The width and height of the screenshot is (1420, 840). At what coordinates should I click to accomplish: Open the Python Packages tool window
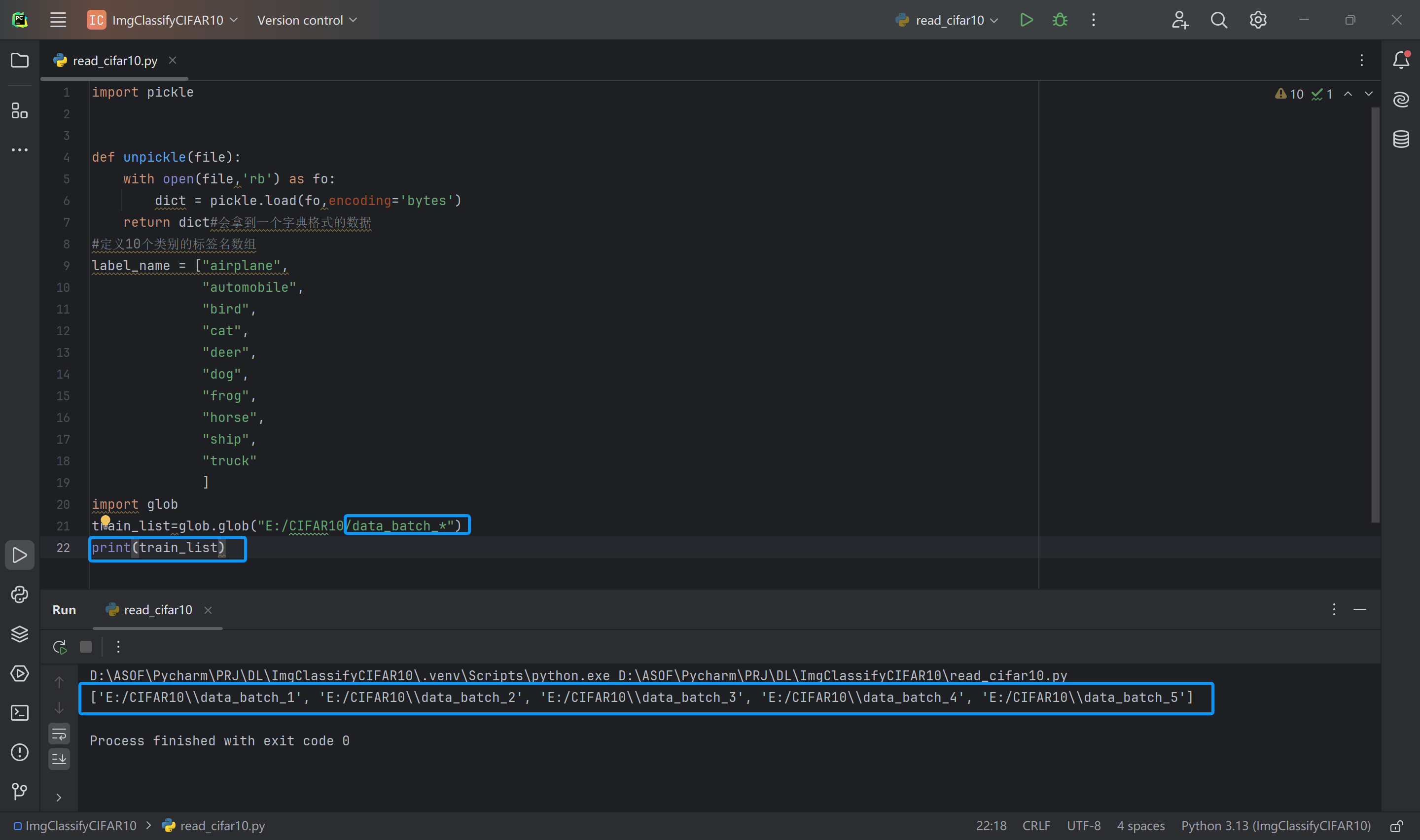(x=20, y=634)
